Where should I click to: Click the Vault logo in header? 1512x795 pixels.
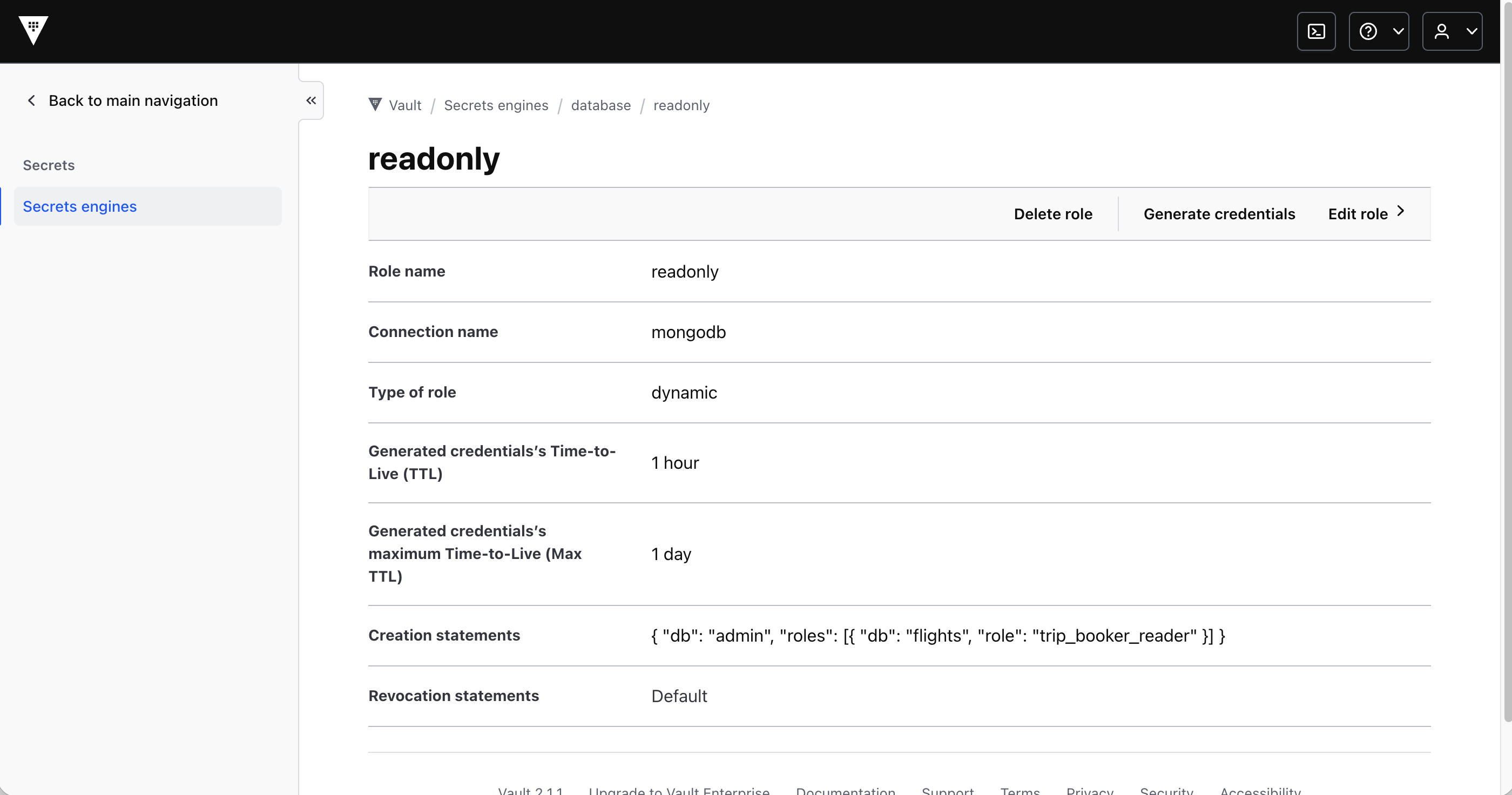tap(33, 30)
